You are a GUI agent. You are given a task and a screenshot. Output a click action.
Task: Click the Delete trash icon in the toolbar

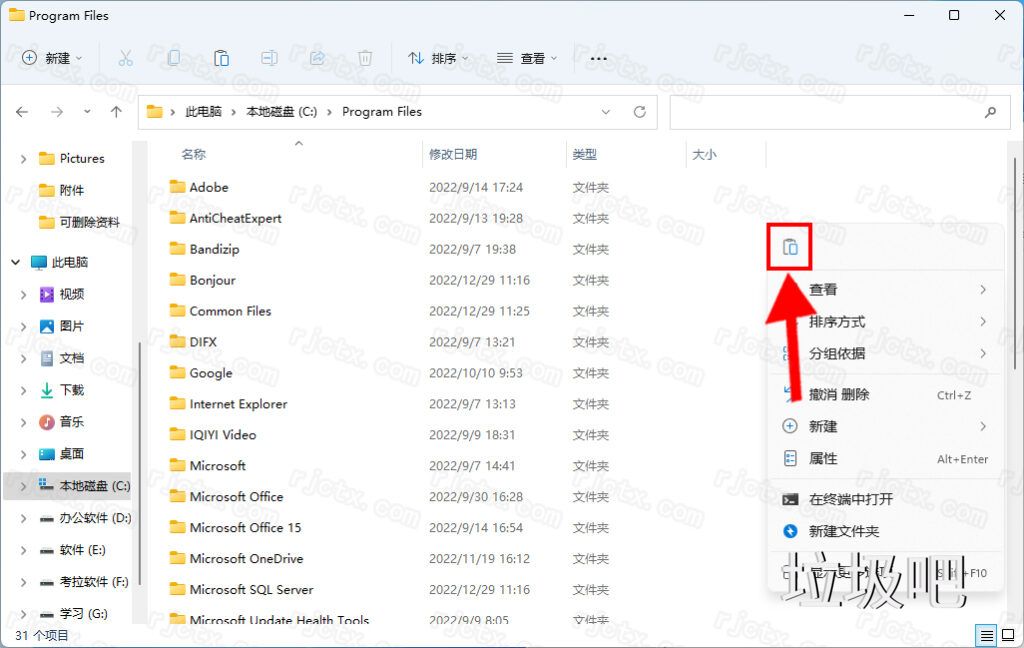[x=364, y=58]
